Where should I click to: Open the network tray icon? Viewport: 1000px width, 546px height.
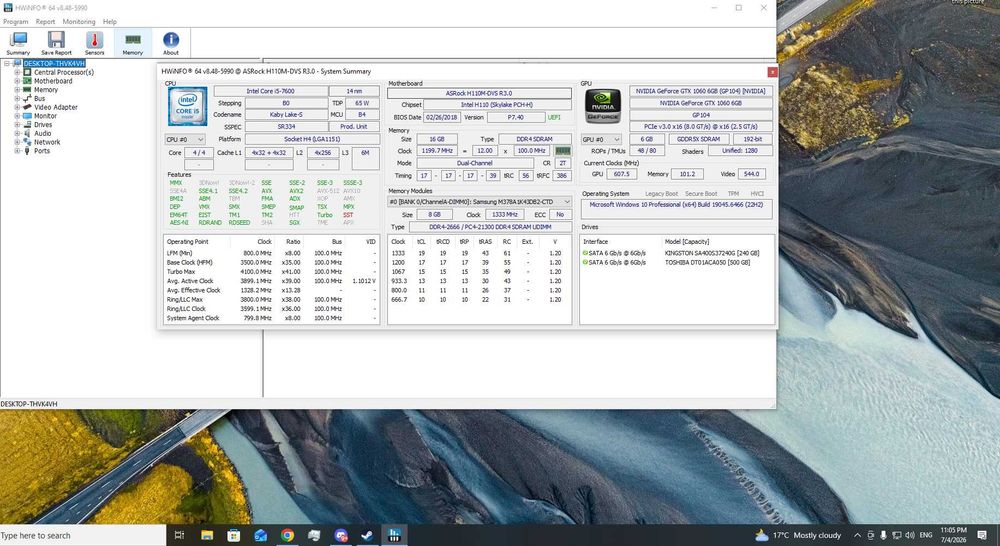(897, 535)
